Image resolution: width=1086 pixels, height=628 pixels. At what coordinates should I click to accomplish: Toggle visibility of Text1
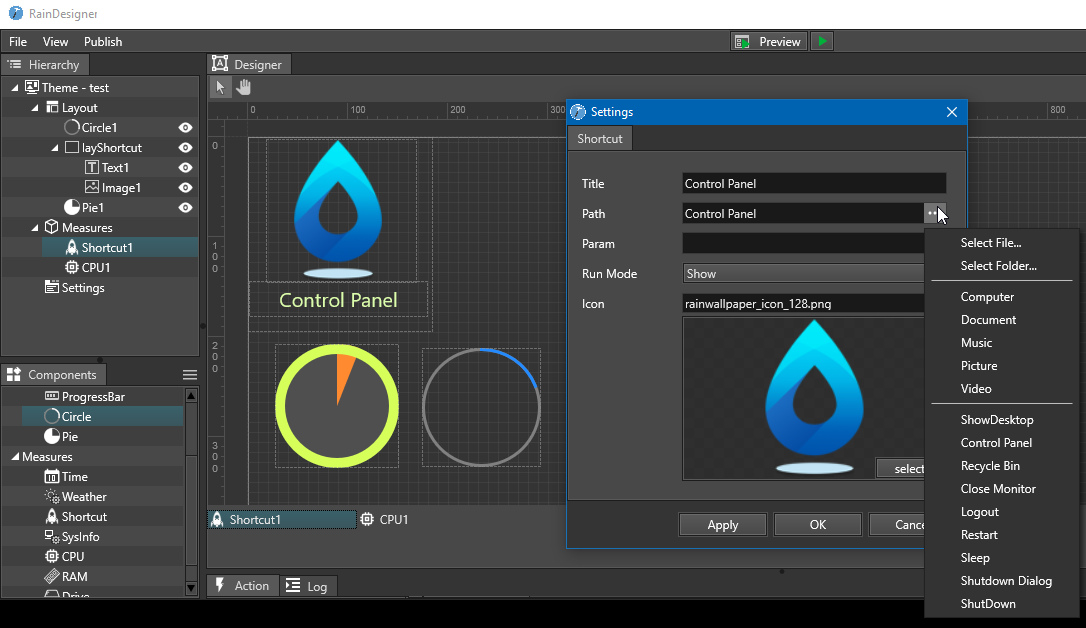tap(184, 167)
